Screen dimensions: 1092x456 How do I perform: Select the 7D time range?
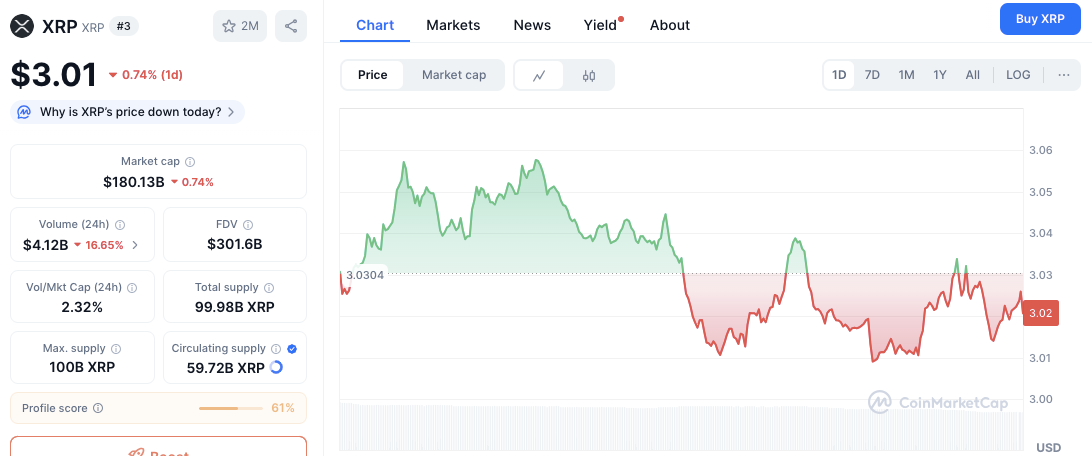872,75
